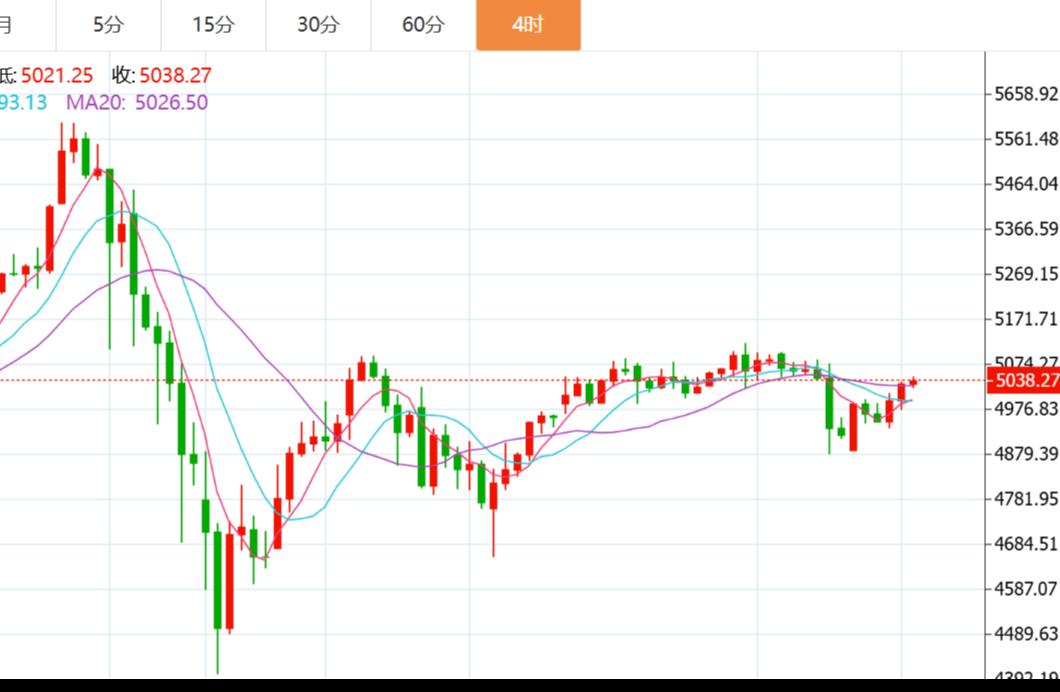Click the 收 5038.27 closing price readout
The image size is (1060, 692).
pyautogui.click(x=162, y=75)
